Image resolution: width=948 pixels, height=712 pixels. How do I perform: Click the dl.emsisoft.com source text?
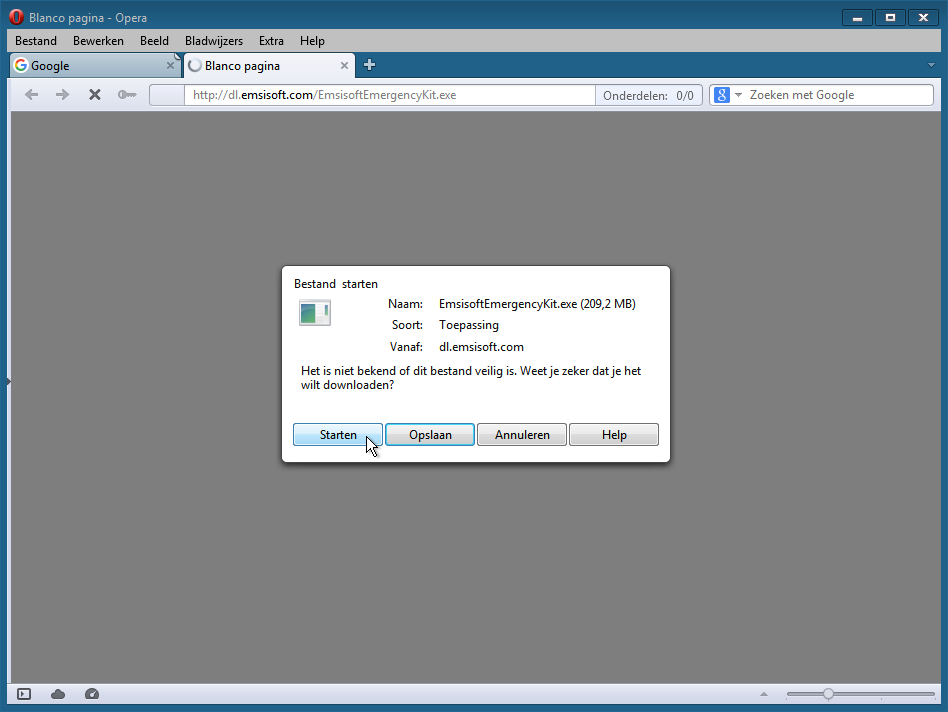coord(481,347)
